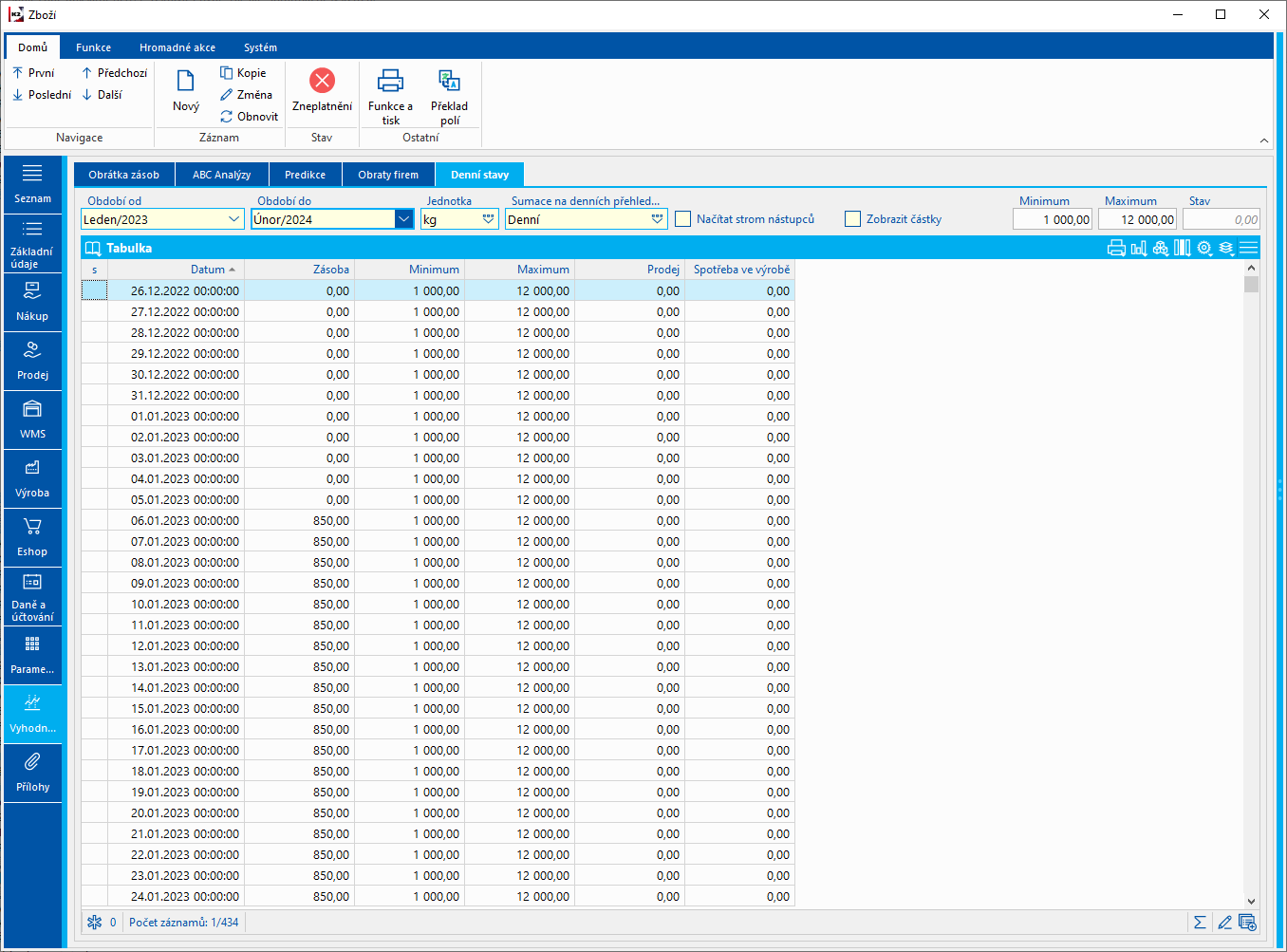Click the table vertical scrollbar down arrow
The width and height of the screenshot is (1287, 952).
pos(1251,902)
